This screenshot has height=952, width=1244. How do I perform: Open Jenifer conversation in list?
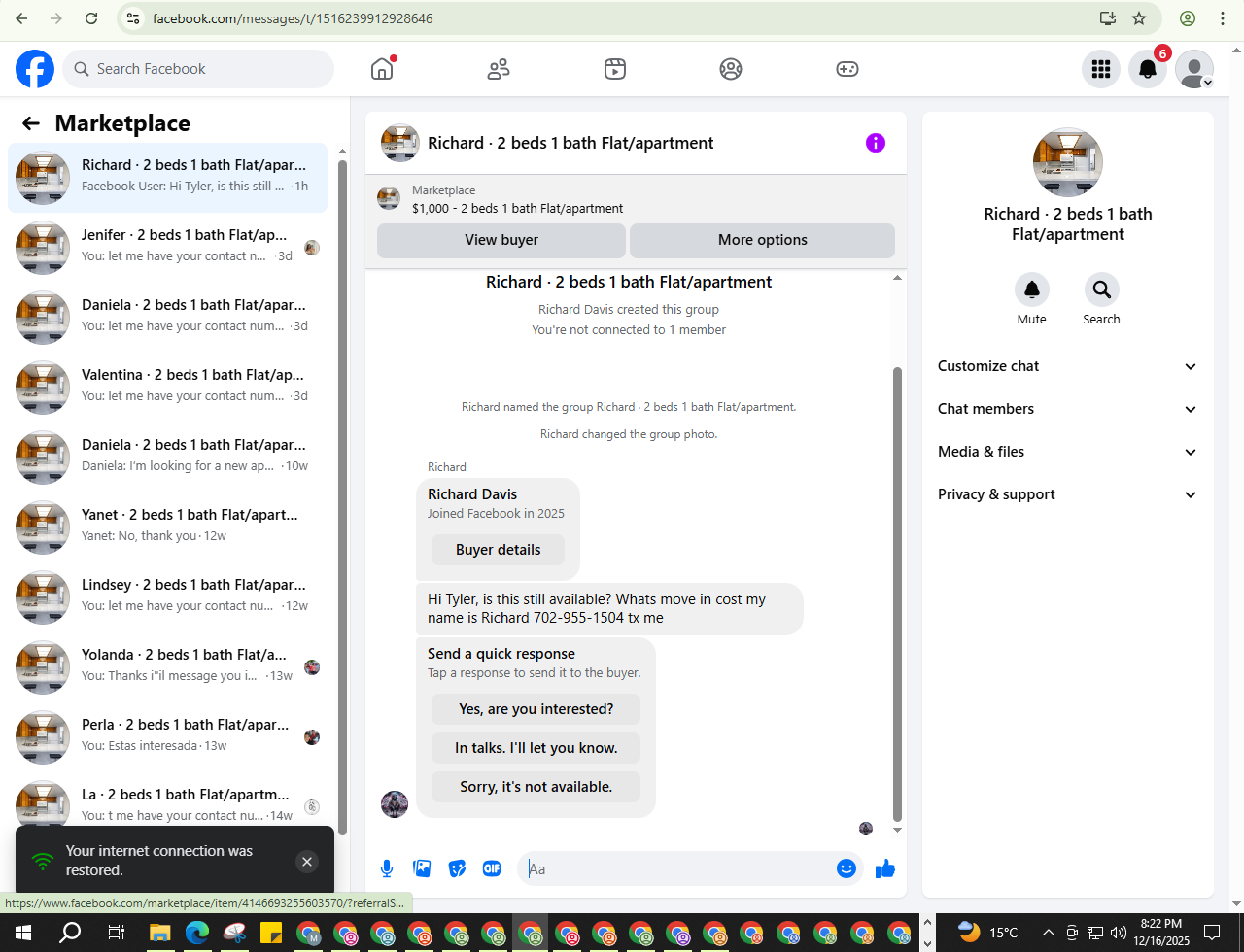click(168, 248)
